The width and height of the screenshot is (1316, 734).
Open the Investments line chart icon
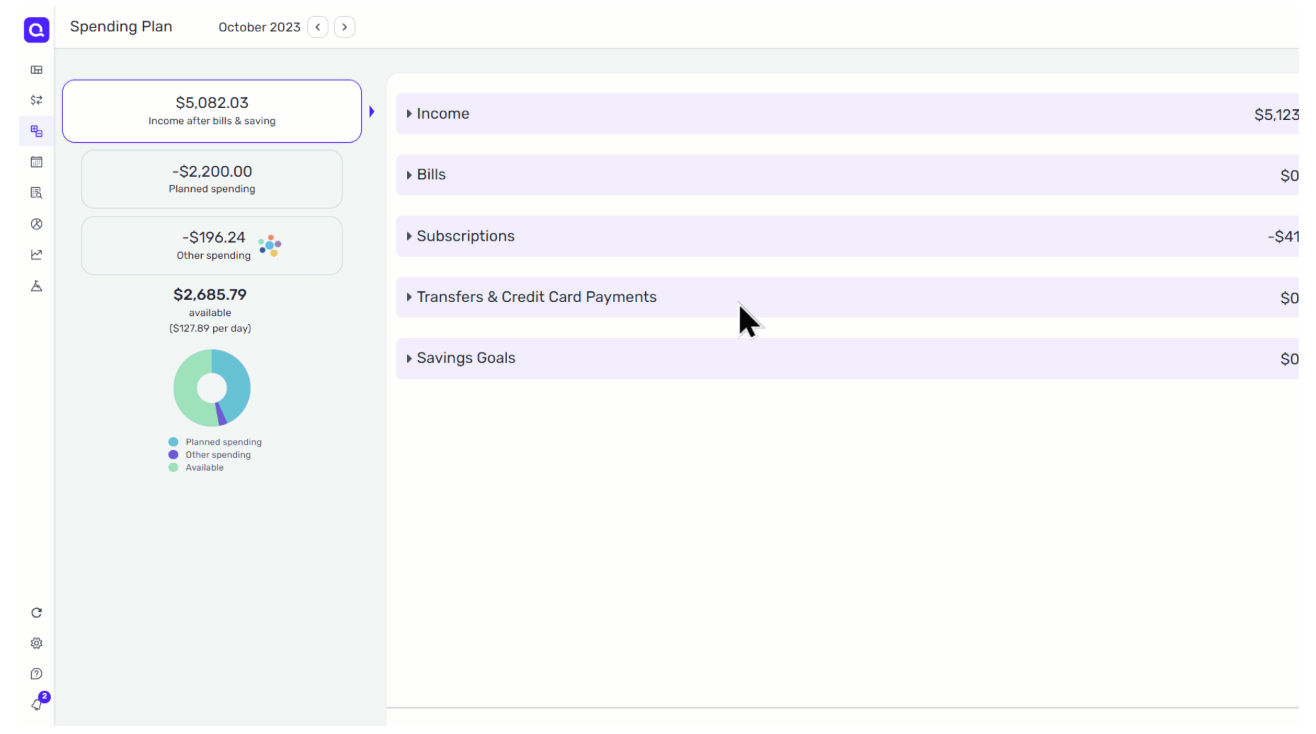[x=36, y=255]
